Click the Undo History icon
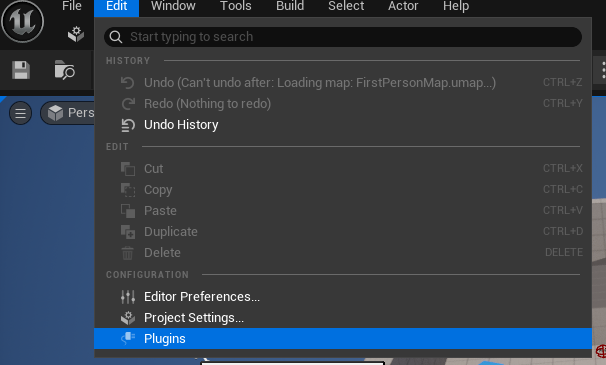This screenshot has height=365, width=606. 128,125
